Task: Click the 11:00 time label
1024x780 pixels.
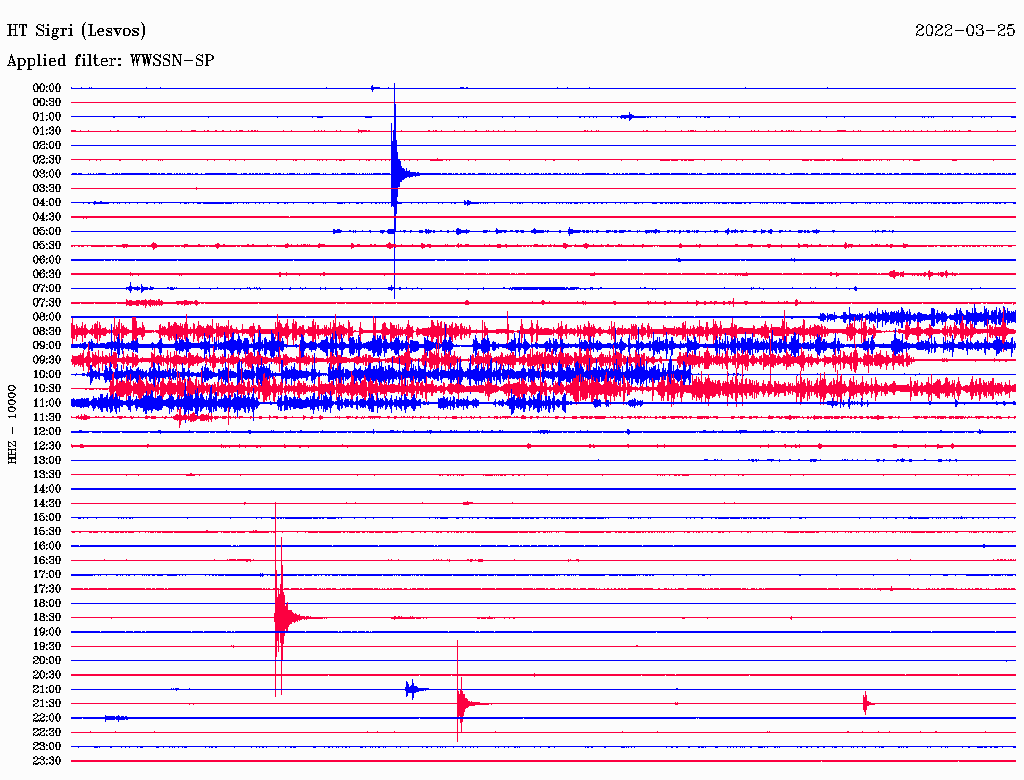Action: (47, 403)
